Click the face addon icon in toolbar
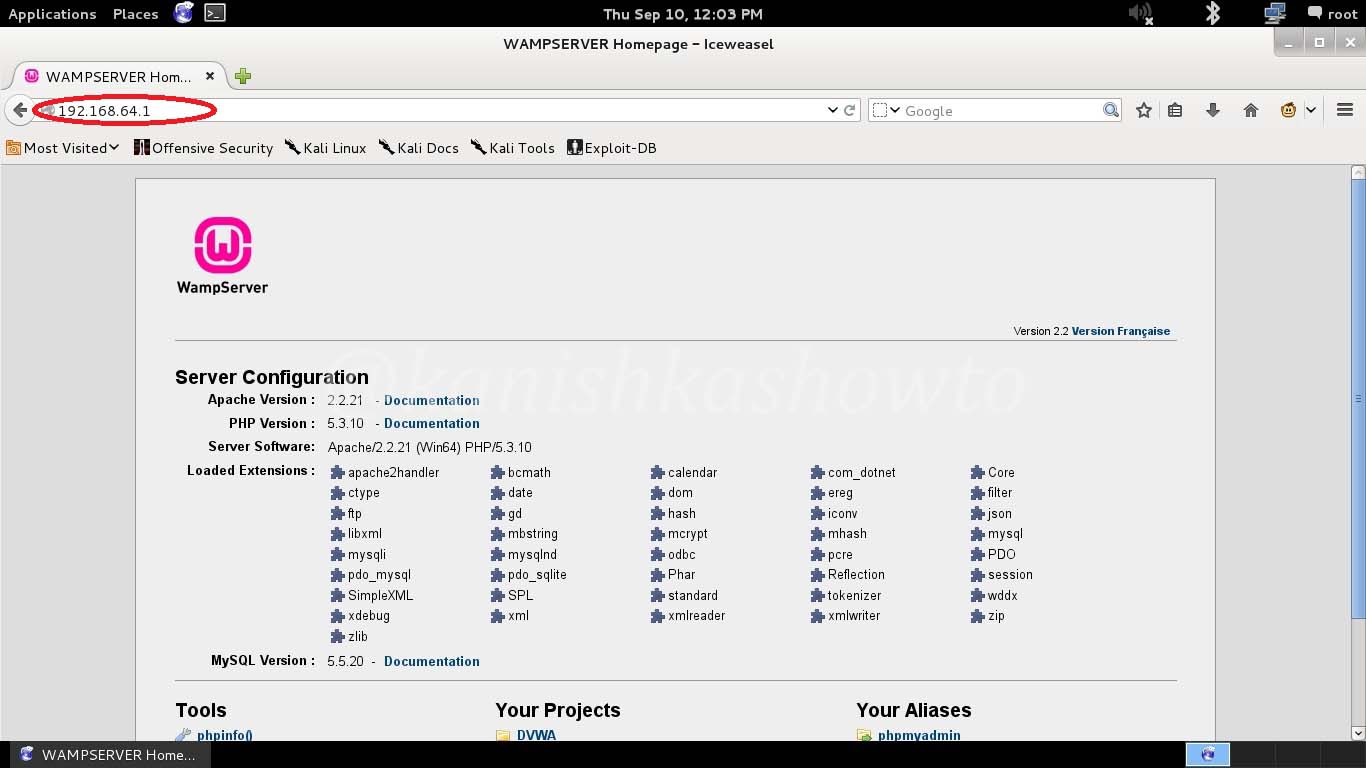Screen dimensions: 1366x768 [x=1288, y=110]
